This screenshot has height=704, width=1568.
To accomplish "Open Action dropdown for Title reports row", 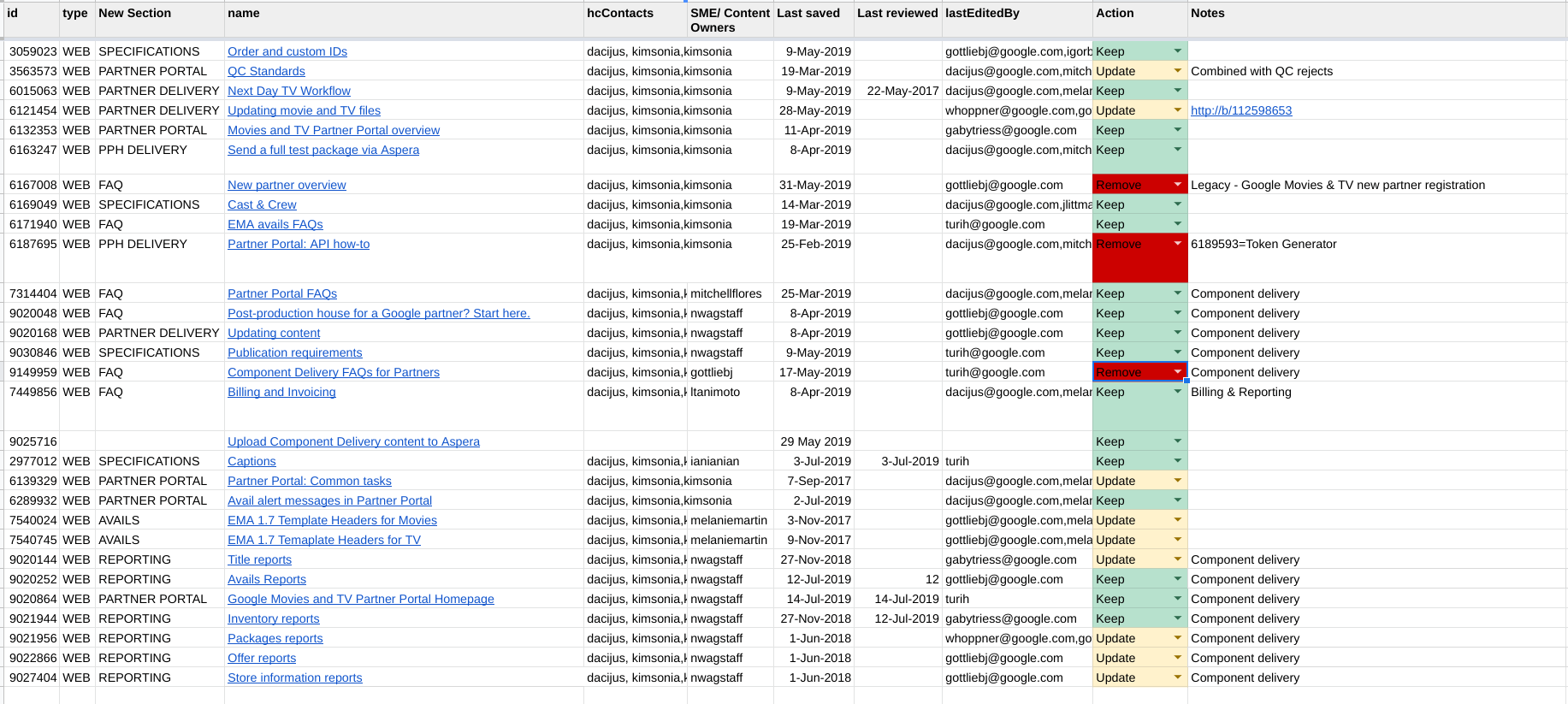I will (x=1177, y=559).
